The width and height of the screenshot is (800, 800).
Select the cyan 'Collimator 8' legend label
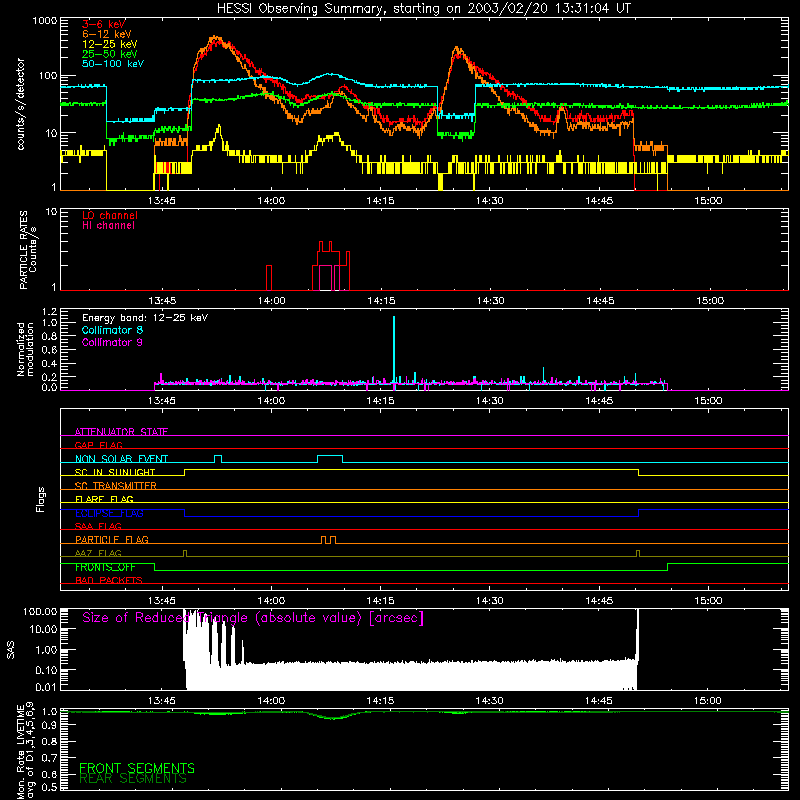click(x=112, y=330)
